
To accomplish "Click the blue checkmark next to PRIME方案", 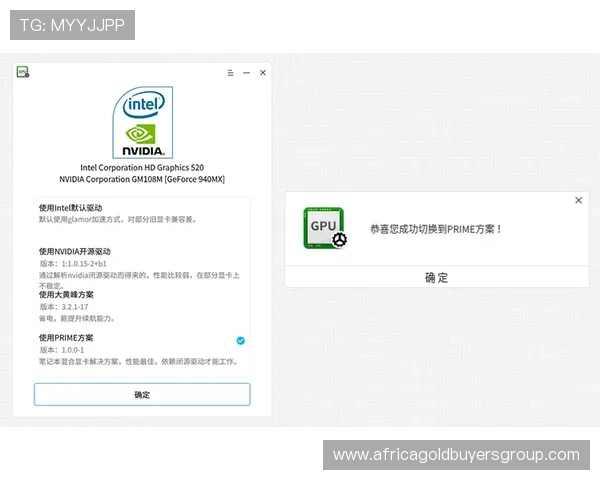I will [241, 341].
